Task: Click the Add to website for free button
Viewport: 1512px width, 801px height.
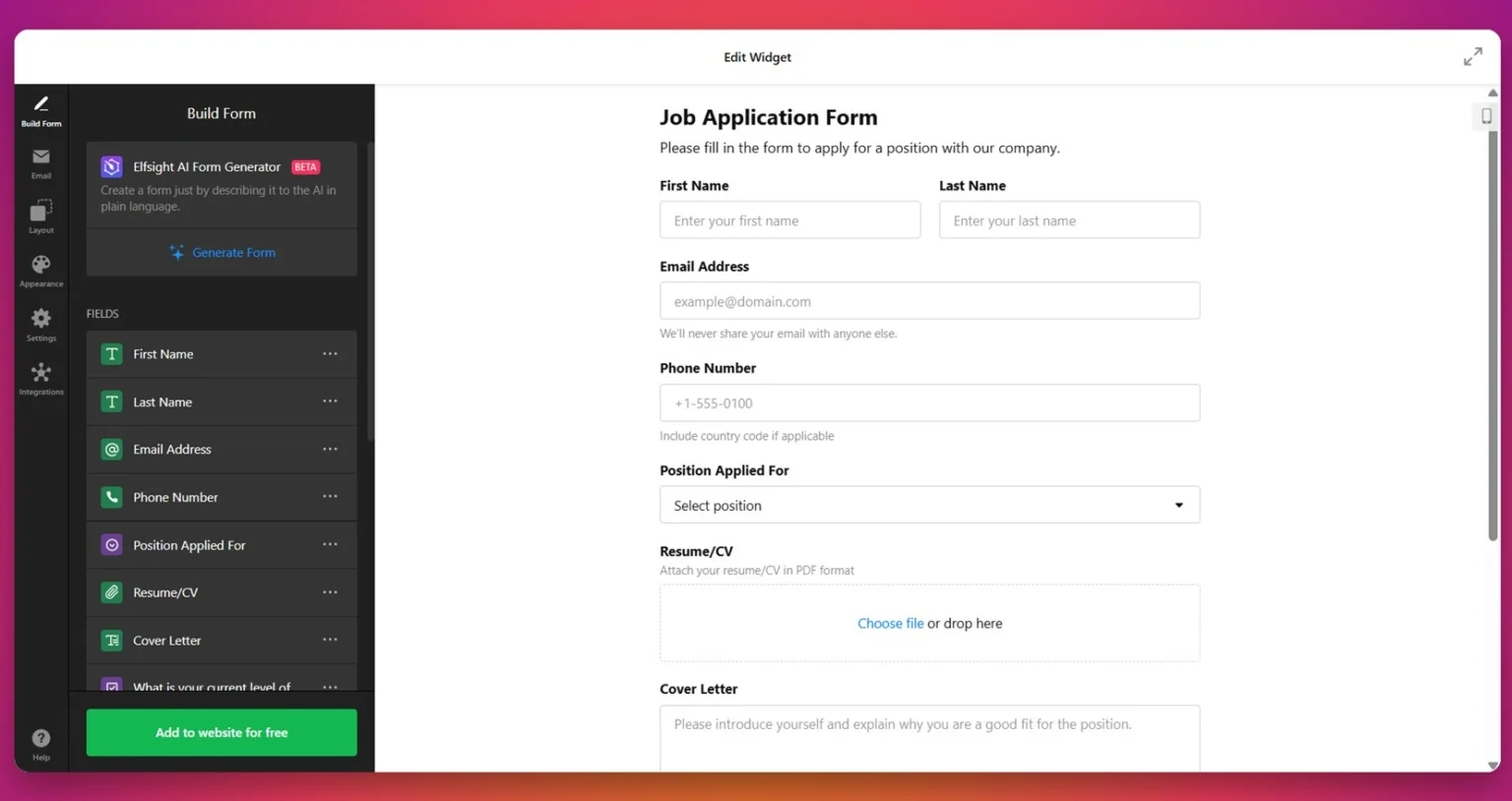Action: [x=221, y=732]
